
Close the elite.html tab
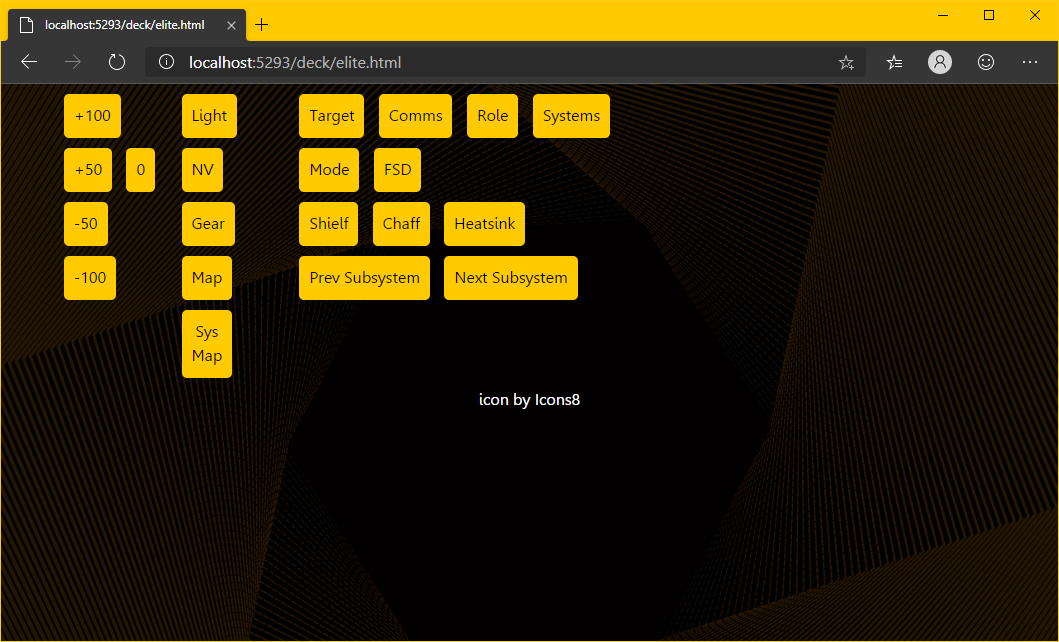[x=231, y=25]
